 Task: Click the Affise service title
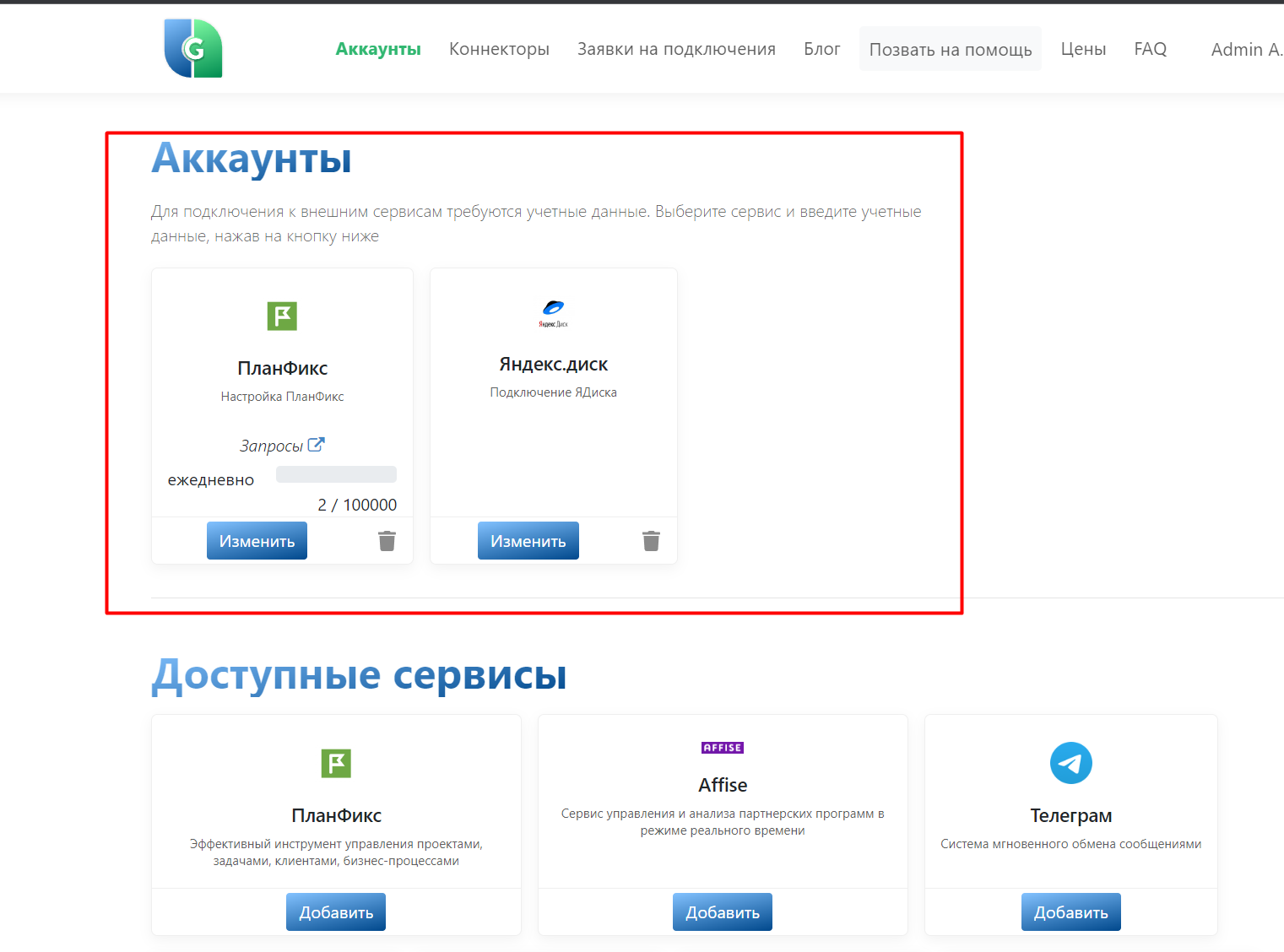723,785
